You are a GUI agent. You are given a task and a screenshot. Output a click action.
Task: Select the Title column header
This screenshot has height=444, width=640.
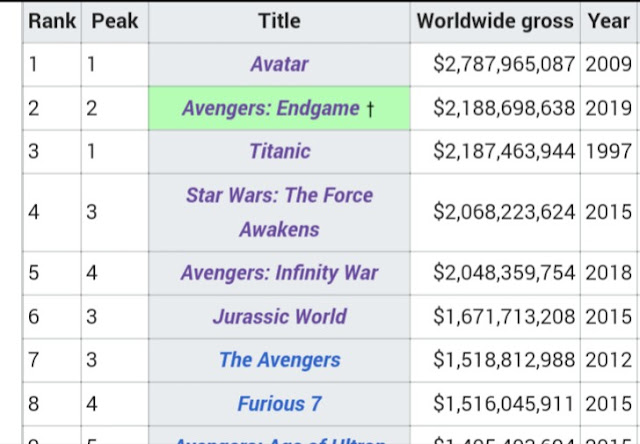279,21
